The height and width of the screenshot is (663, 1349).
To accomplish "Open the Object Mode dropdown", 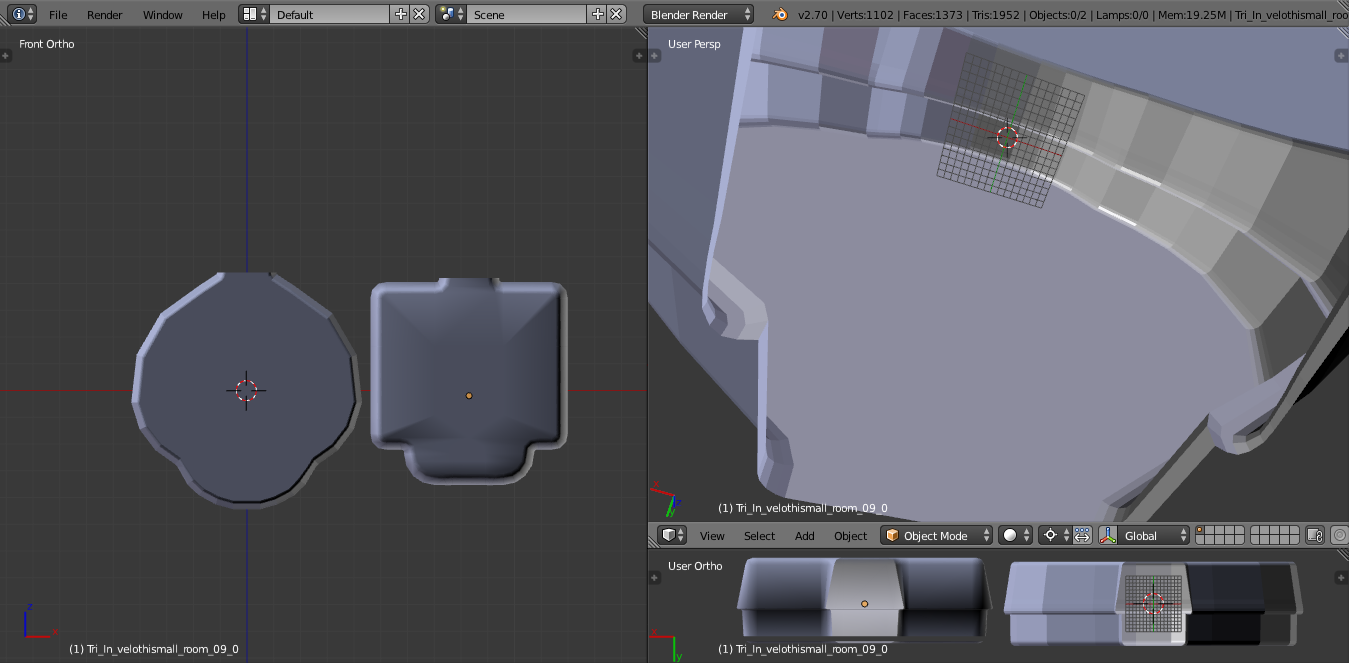I will pyautogui.click(x=937, y=536).
